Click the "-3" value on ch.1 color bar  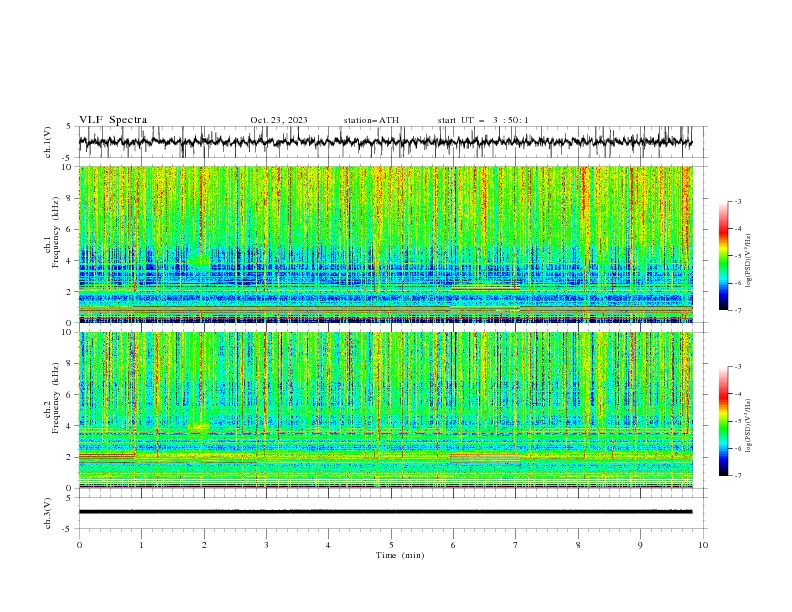click(x=738, y=201)
